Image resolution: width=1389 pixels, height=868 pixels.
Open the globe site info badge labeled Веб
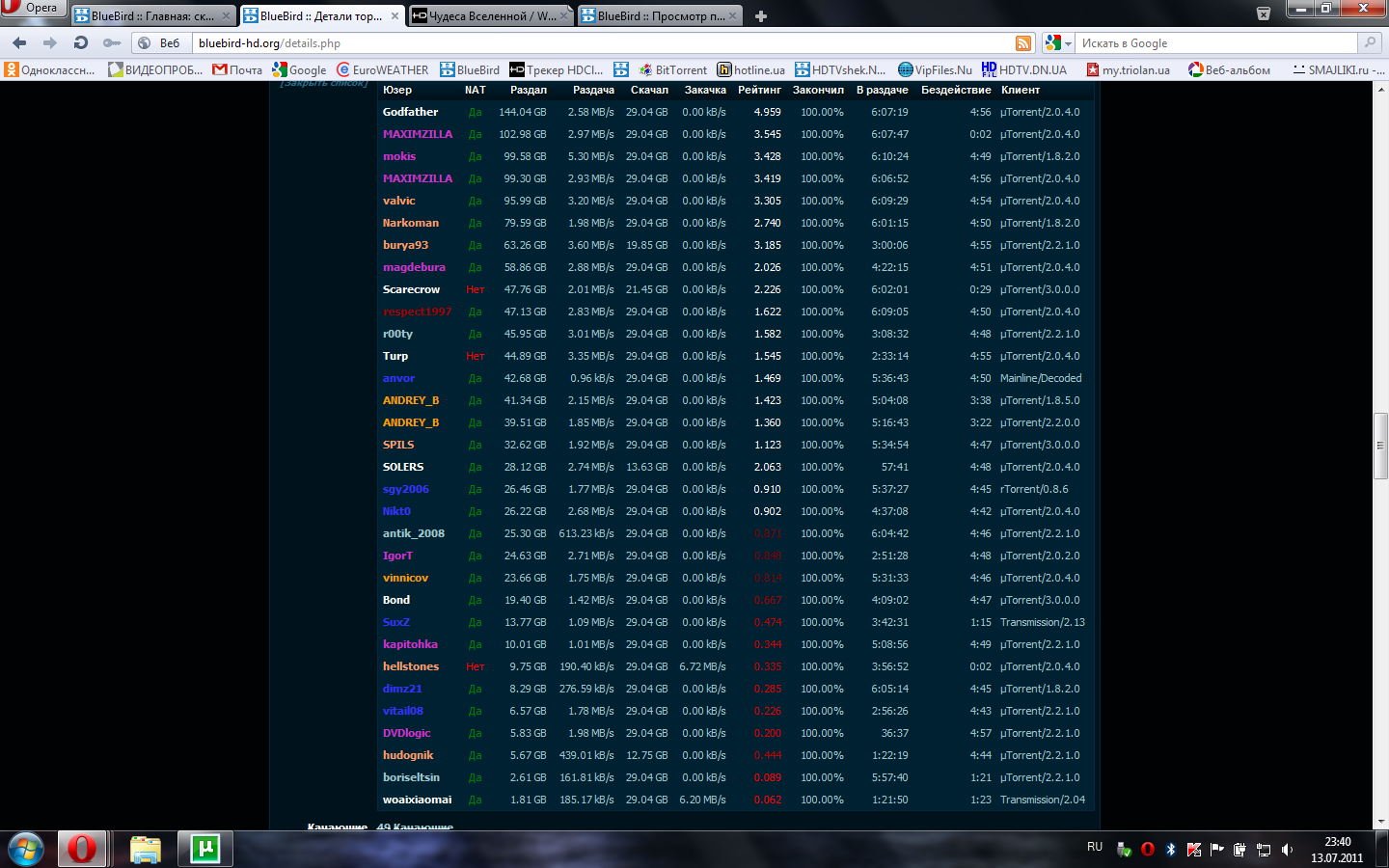[160, 43]
